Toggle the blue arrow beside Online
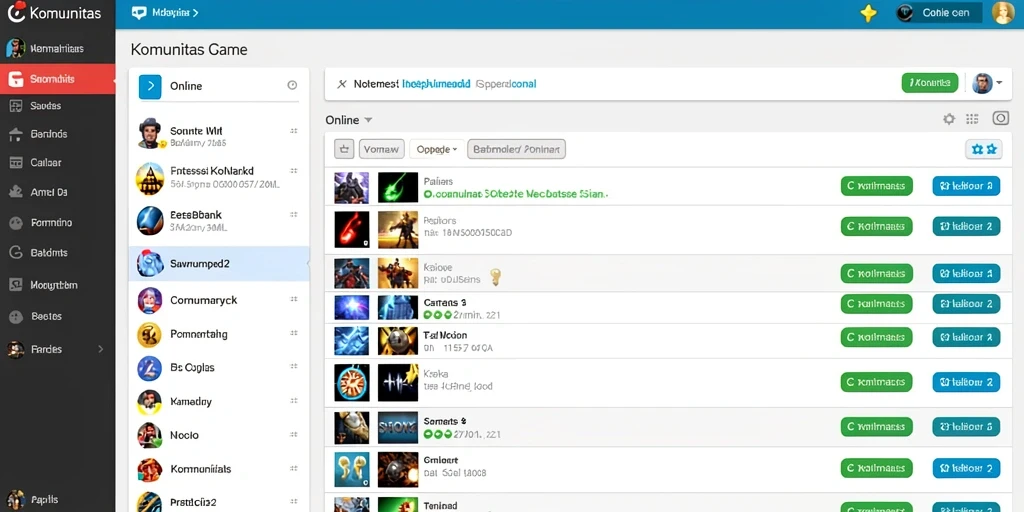Image resolution: width=1024 pixels, height=512 pixels. tap(150, 86)
